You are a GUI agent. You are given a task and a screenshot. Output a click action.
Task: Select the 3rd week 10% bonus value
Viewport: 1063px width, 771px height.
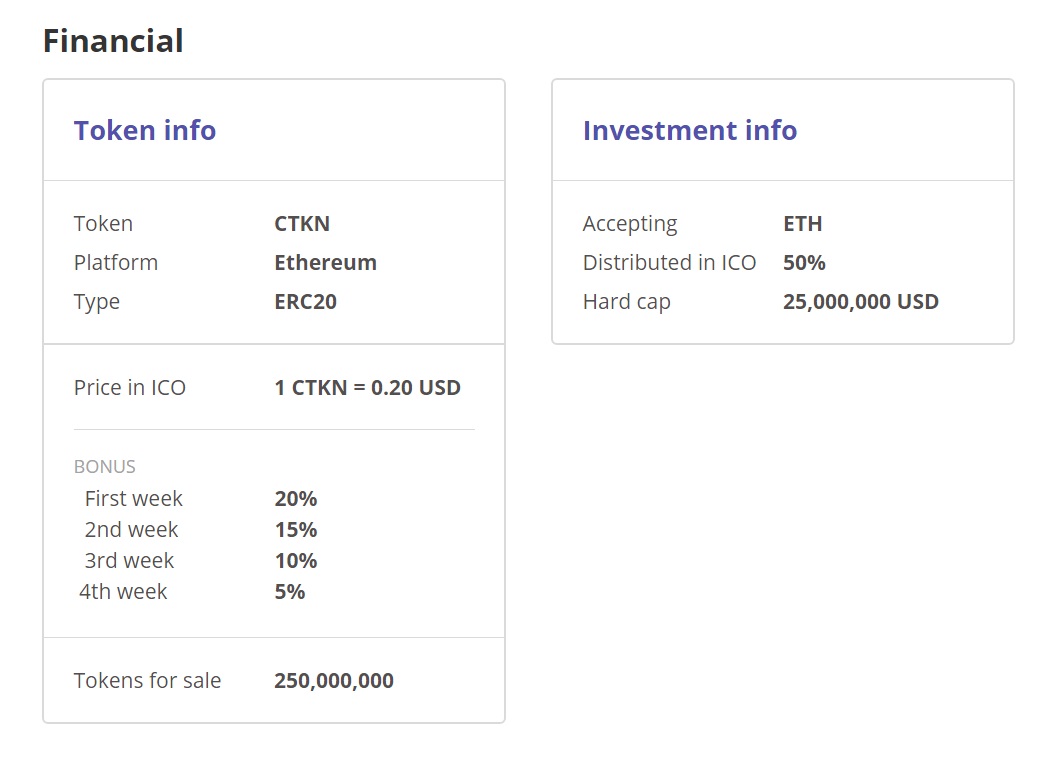295,561
